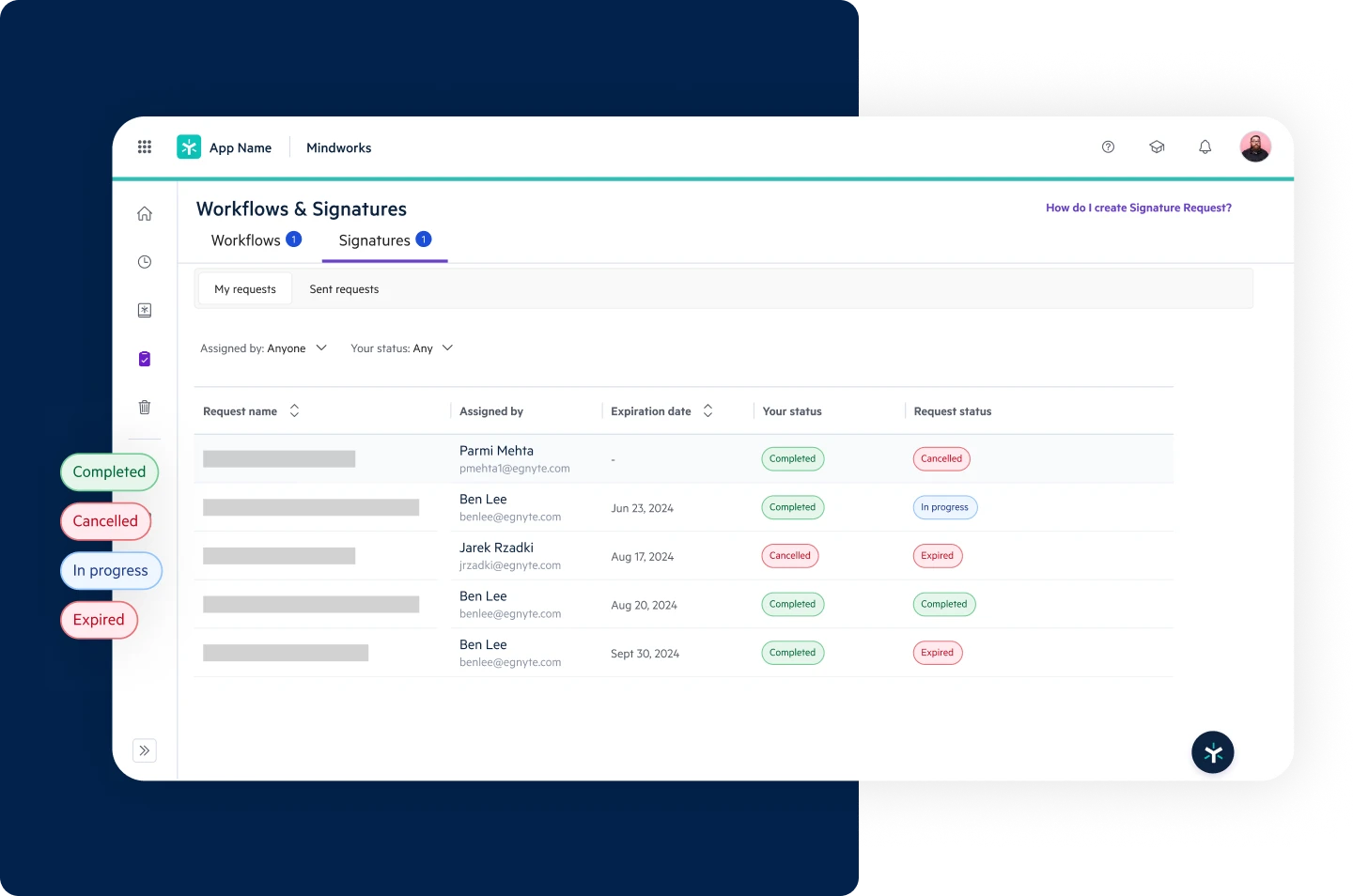Click the Home icon in sidebar
Viewport: 1353px width, 896px height.
click(x=145, y=214)
